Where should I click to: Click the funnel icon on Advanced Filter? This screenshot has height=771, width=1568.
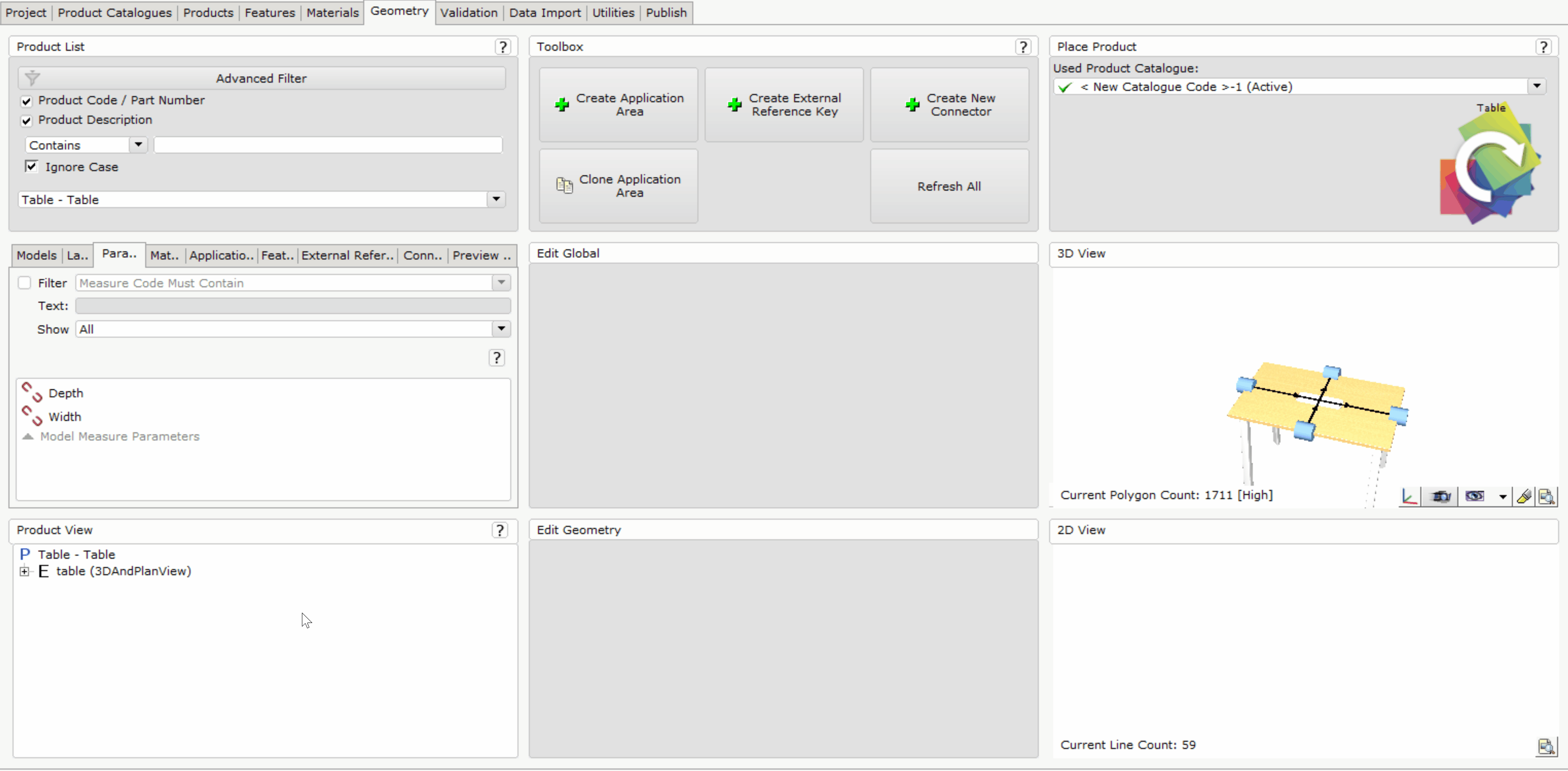(32, 78)
